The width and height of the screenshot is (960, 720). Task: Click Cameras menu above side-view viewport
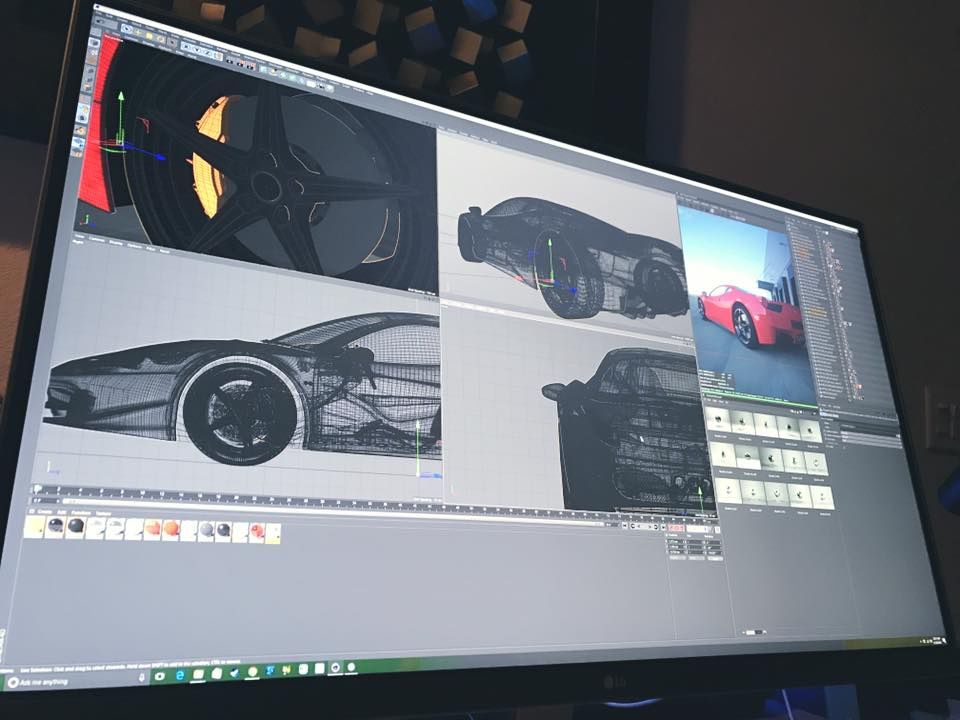(x=97, y=239)
